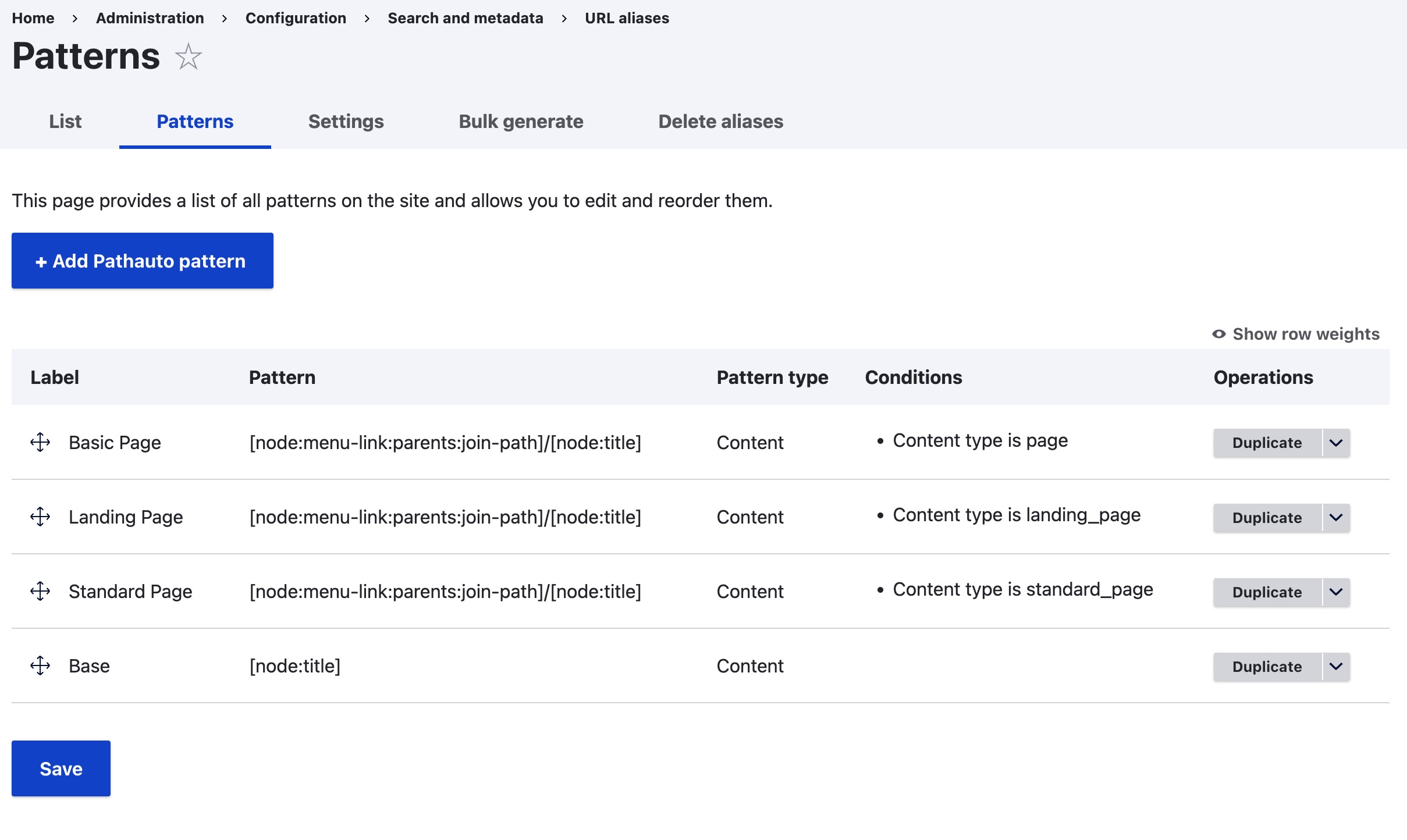Image resolution: width=1407 pixels, height=840 pixels.
Task: Expand operations dropdown for Standard Page
Action: point(1336,592)
